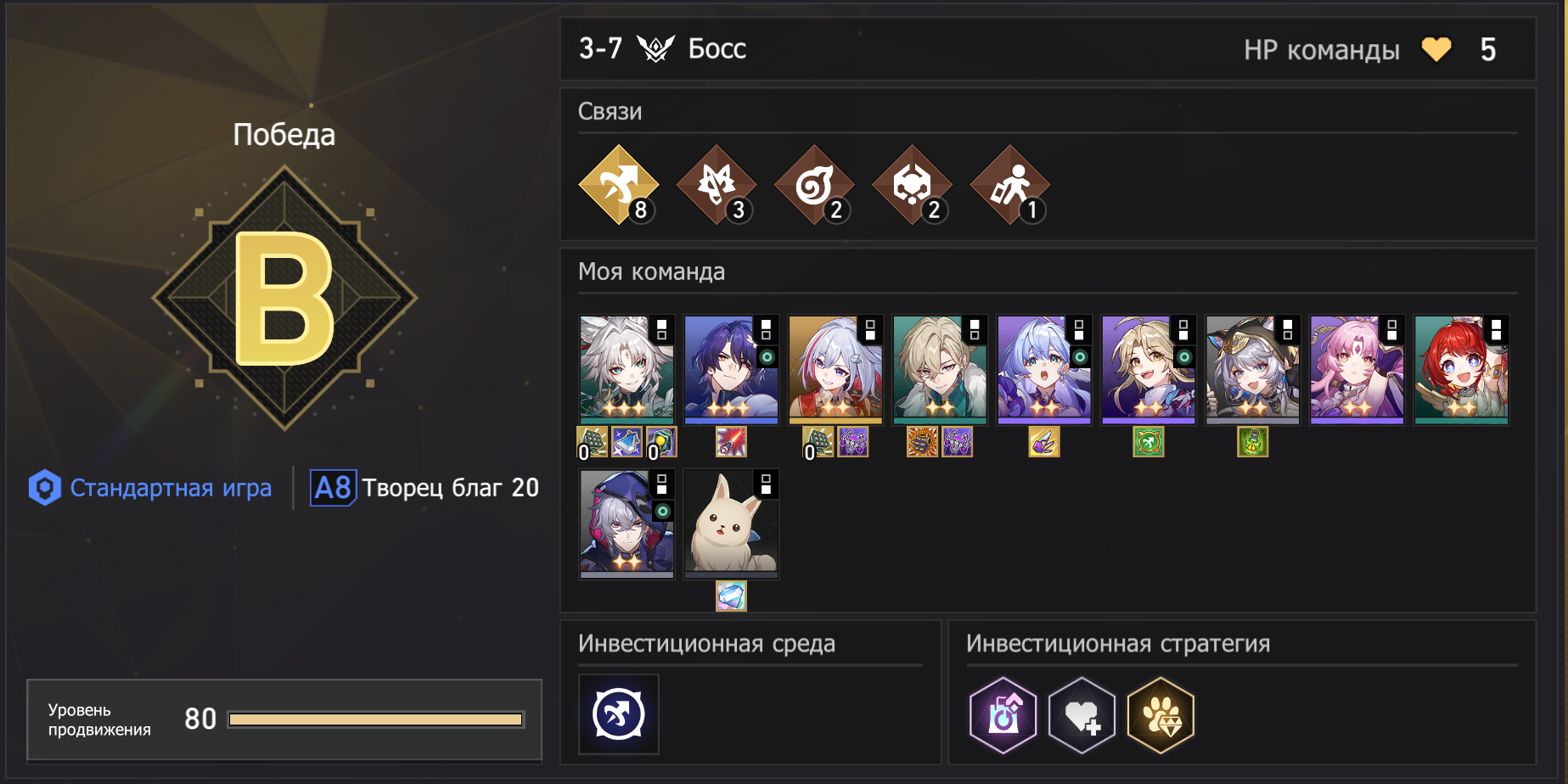Open the spiral bond icon with count 2
Screen dimensions: 1568x784
click(814, 185)
